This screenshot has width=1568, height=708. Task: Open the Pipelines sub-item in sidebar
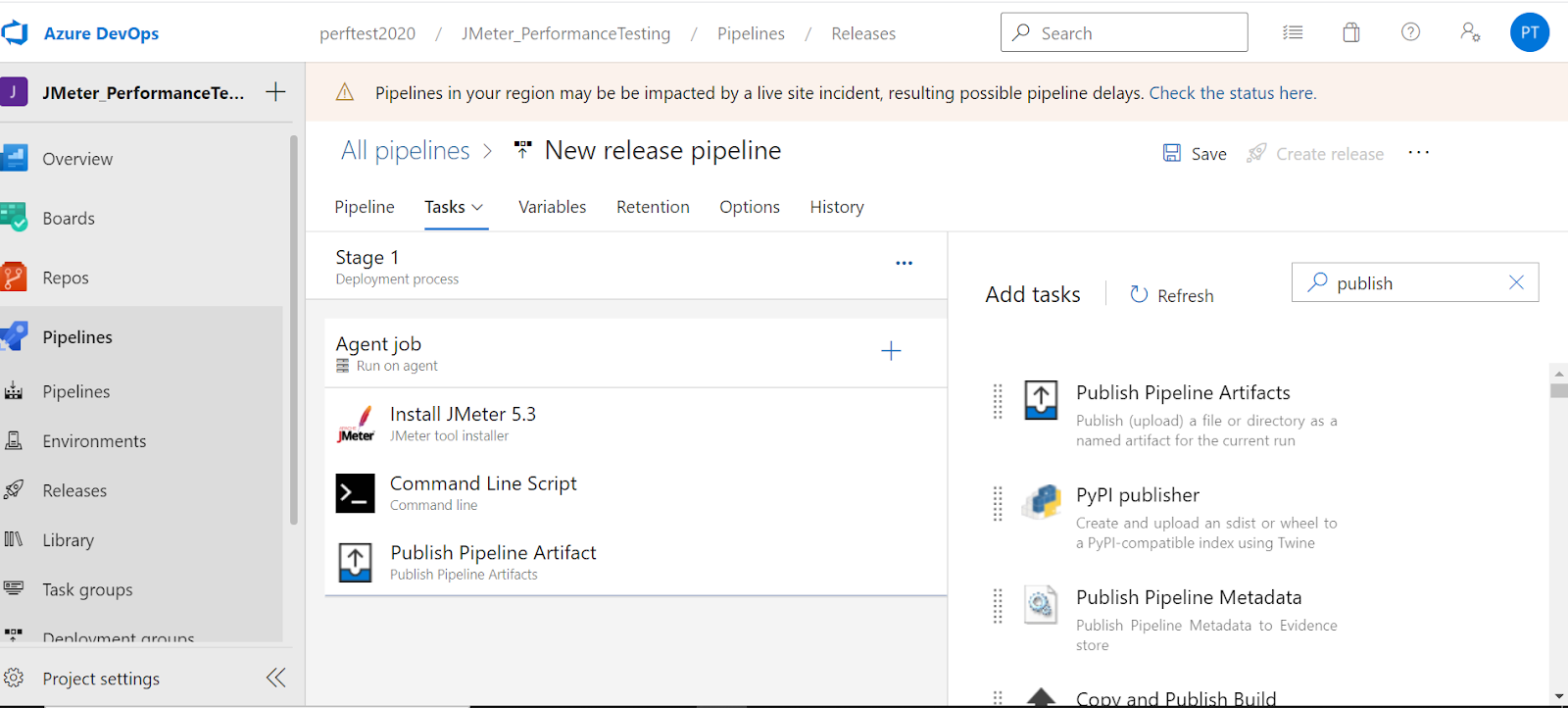pyautogui.click(x=76, y=392)
